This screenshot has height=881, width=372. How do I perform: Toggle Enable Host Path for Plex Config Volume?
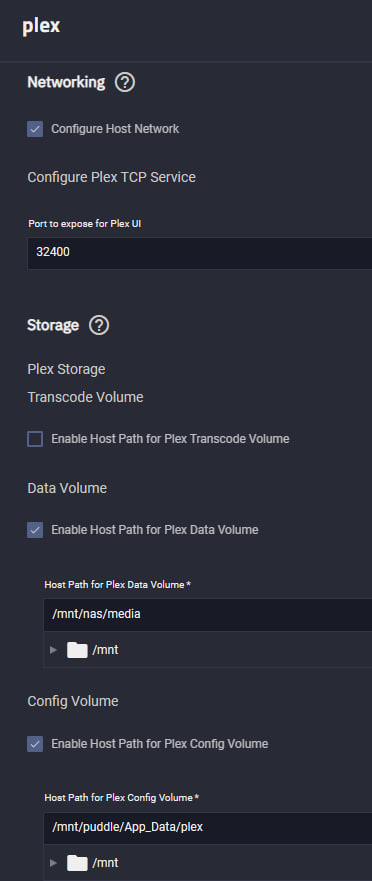tap(35, 744)
